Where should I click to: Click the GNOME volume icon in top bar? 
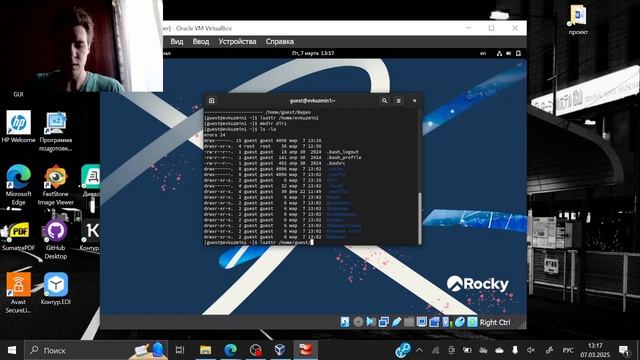[x=509, y=53]
